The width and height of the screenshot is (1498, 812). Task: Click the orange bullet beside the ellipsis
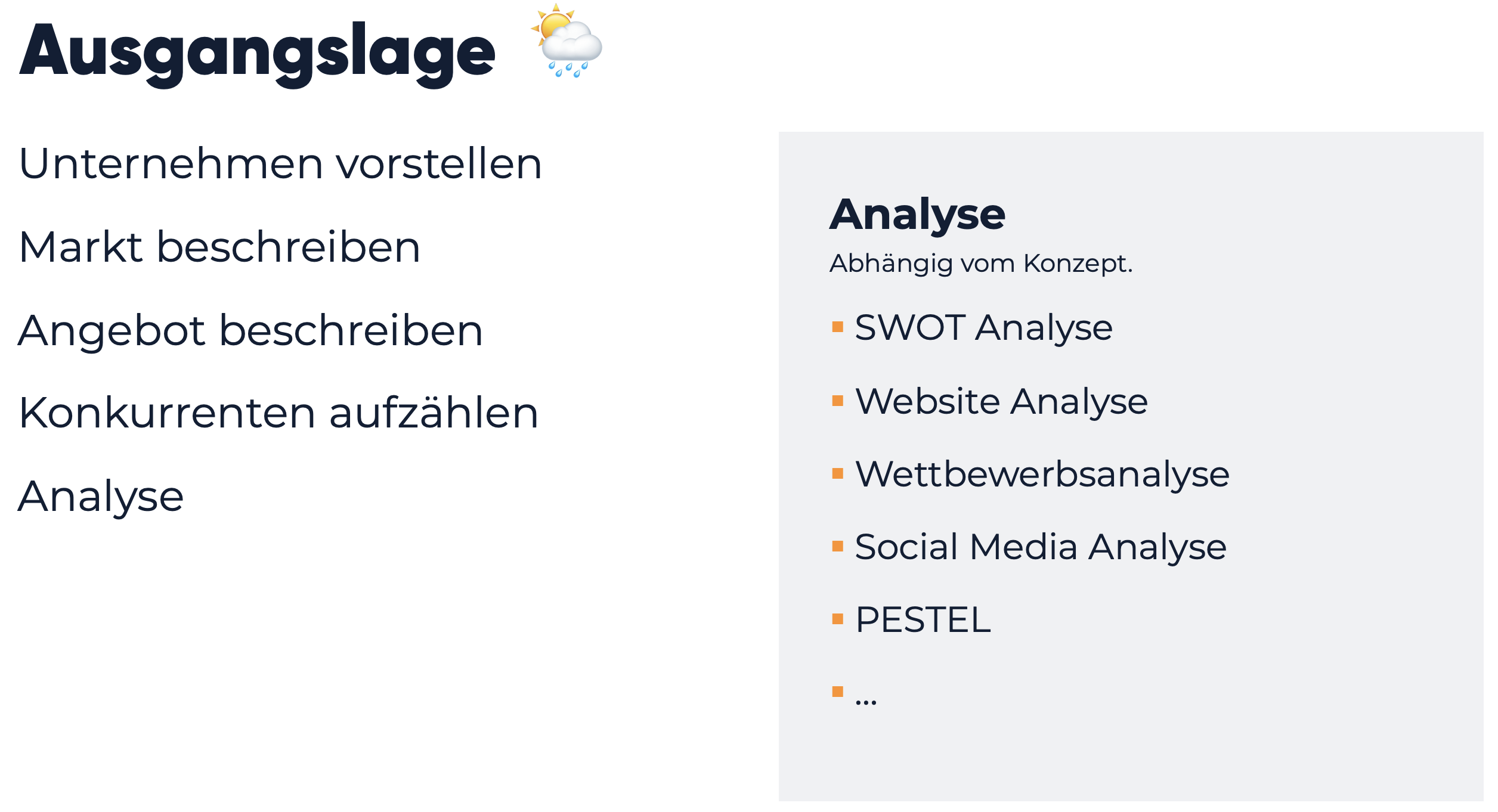tap(837, 692)
